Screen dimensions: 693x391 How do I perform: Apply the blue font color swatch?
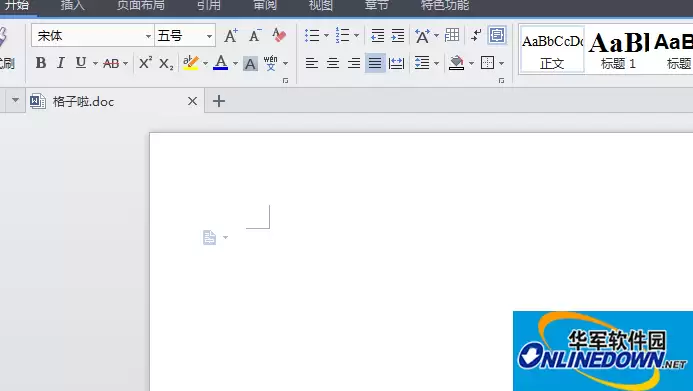[x=221, y=63]
